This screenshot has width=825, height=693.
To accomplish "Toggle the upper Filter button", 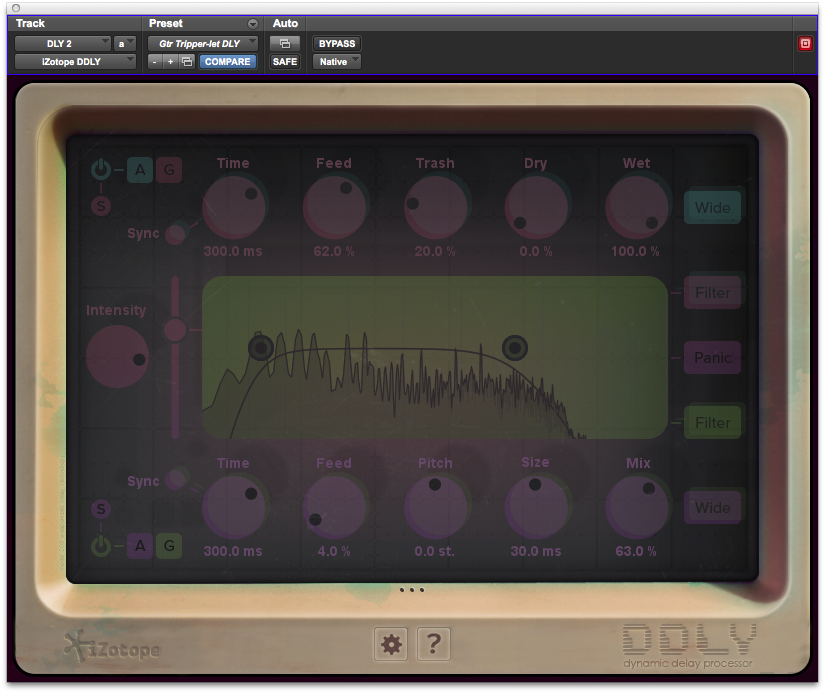I will point(712,293).
